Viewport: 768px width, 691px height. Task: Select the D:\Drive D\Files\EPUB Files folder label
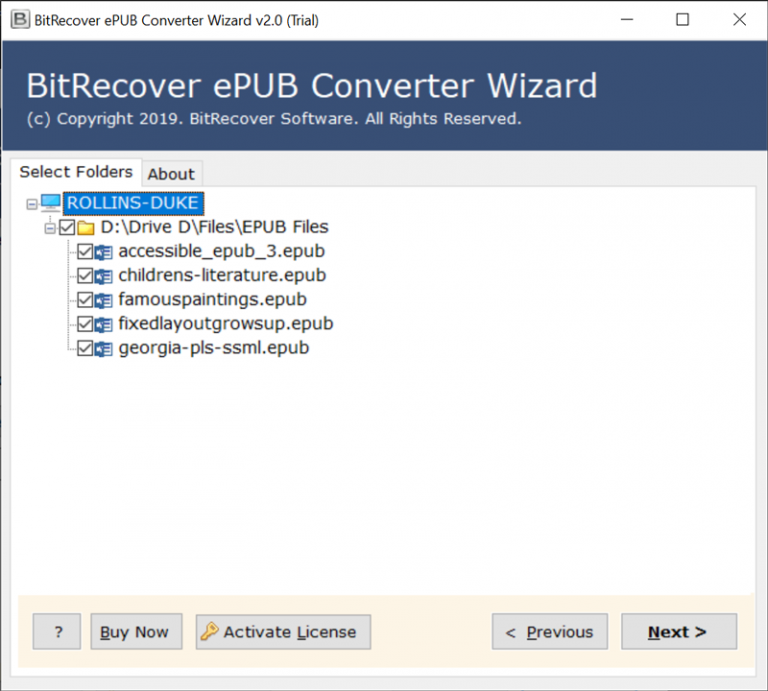pos(215,227)
